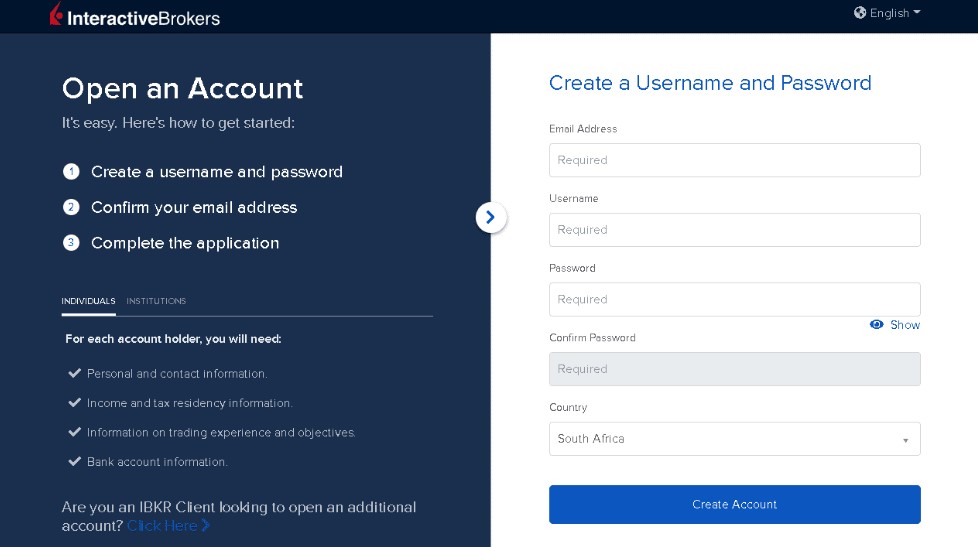Toggle Show password text
This screenshot has width=978, height=547.
pos(904,325)
